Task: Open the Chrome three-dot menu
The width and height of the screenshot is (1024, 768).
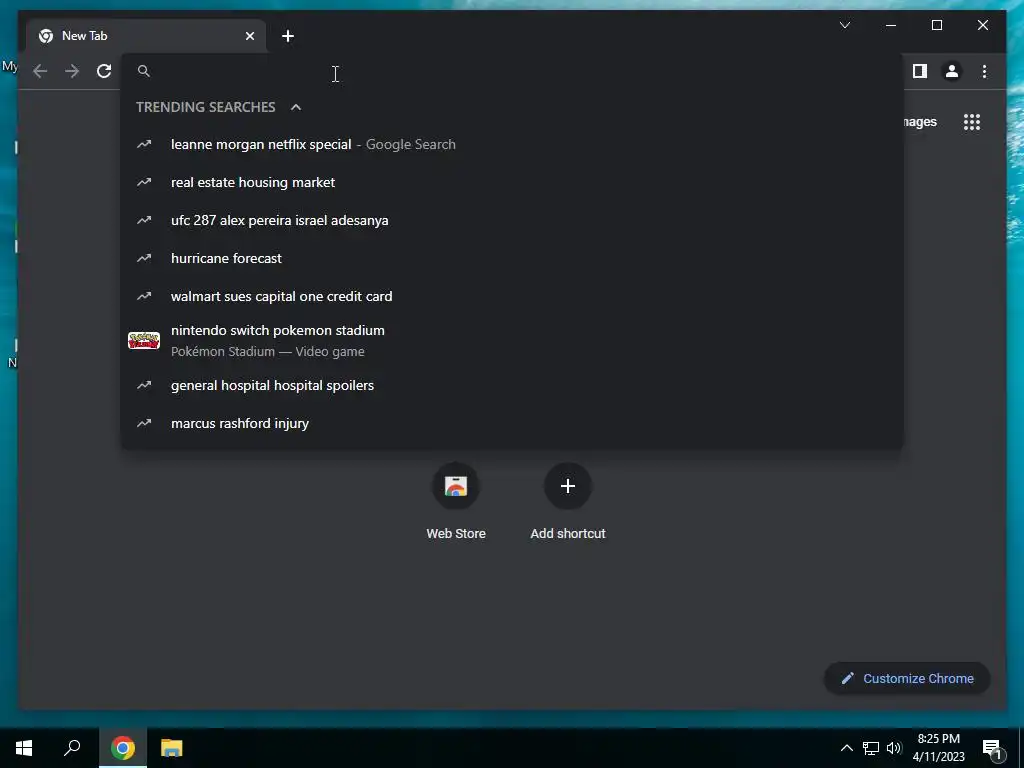Action: tap(984, 71)
